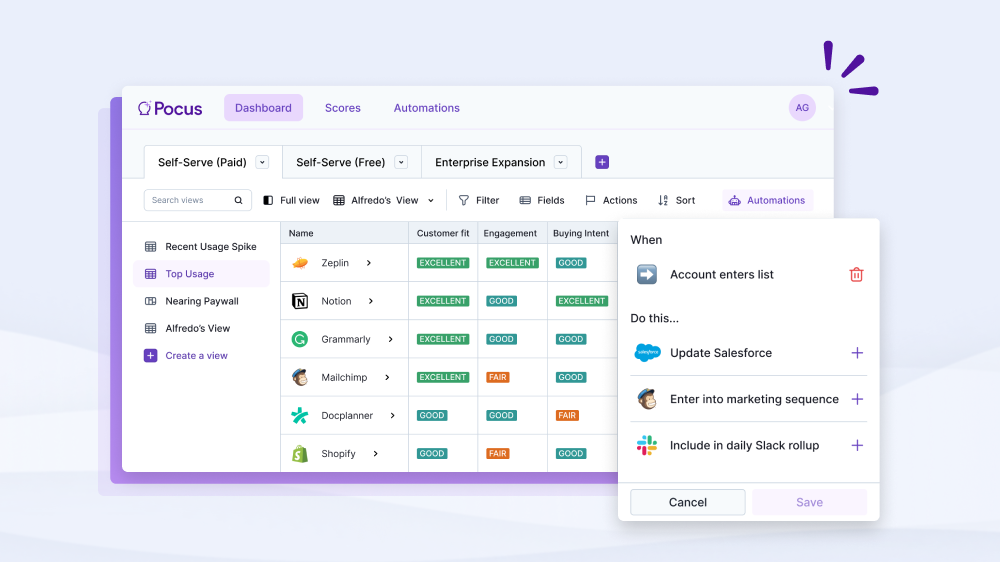Click the Account enters list arrow icon
This screenshot has height=562, width=1000.
pos(647,274)
